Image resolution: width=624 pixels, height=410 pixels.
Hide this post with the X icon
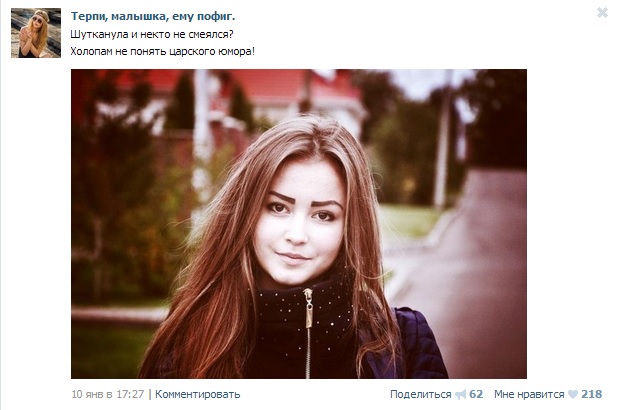point(602,13)
